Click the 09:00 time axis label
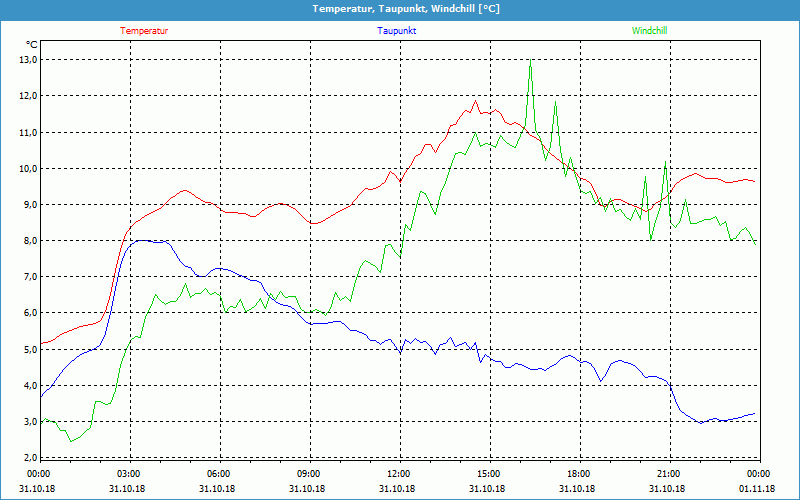Screen dimensions: 800x500 (310, 474)
